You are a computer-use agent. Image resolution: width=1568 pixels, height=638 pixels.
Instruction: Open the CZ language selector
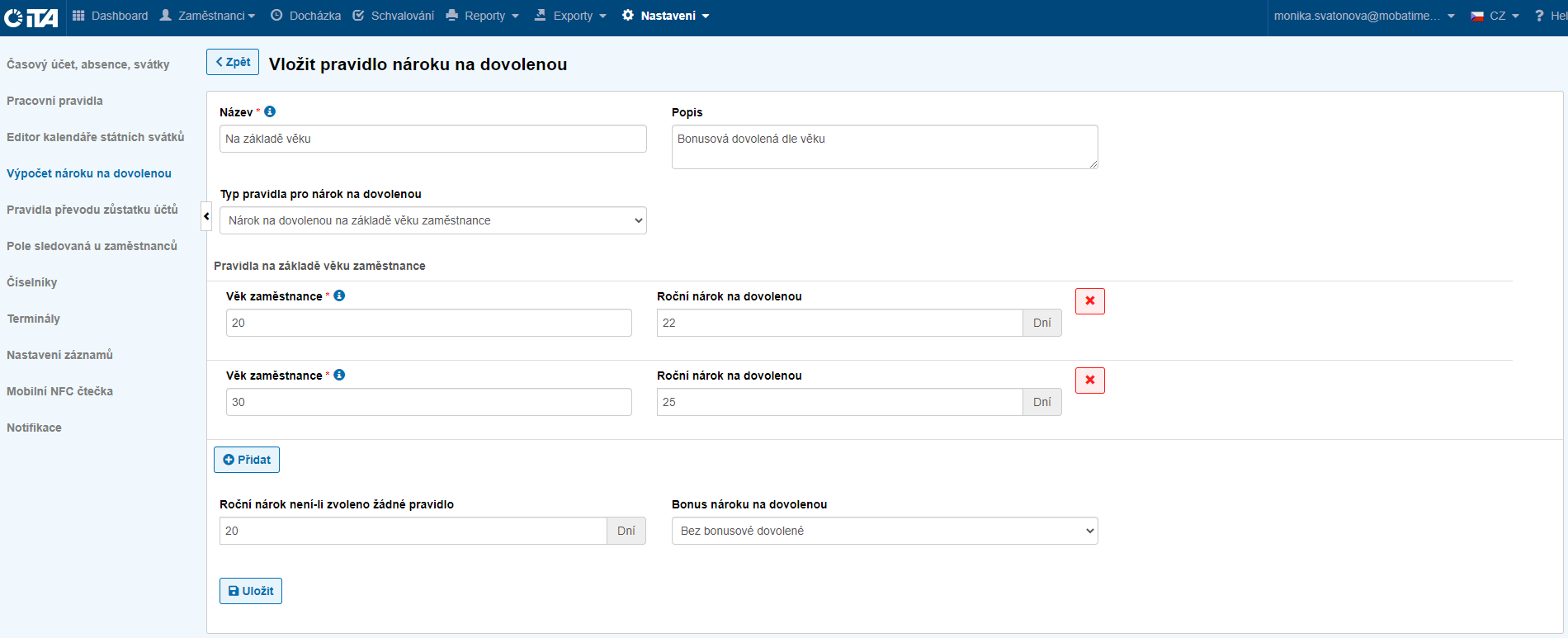pos(1495,16)
